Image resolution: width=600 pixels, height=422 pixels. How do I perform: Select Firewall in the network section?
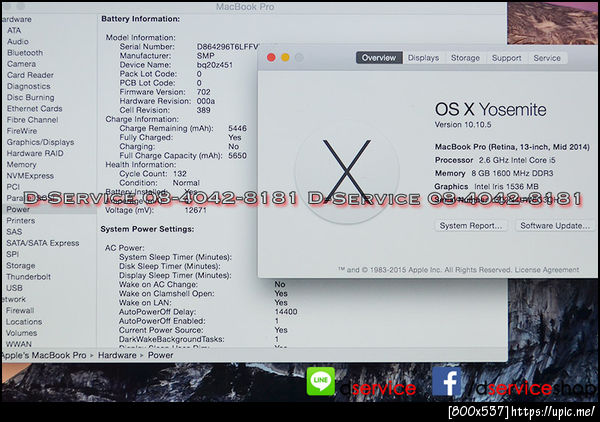[x=20, y=310]
